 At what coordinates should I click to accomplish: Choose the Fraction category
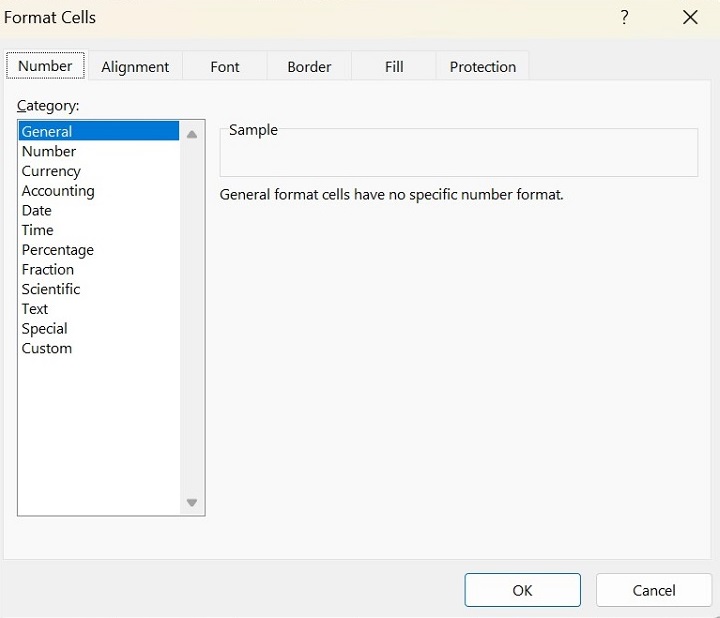[x=48, y=269]
